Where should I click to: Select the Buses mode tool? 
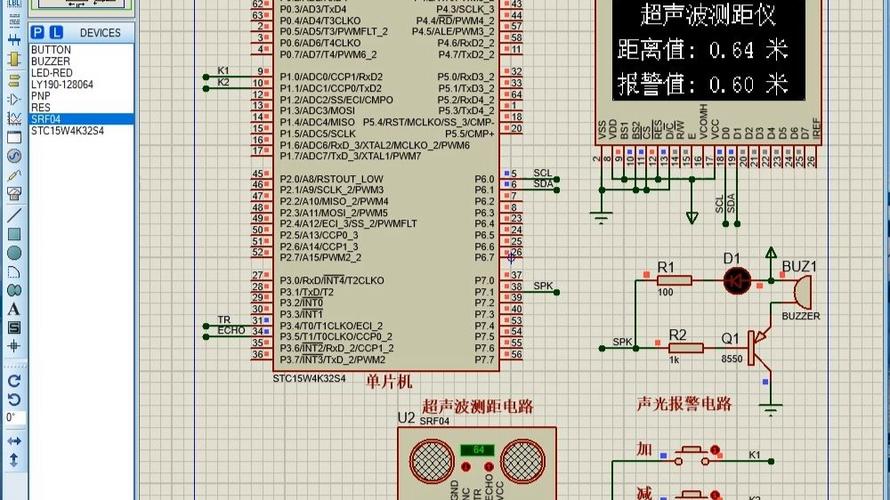click(14, 40)
